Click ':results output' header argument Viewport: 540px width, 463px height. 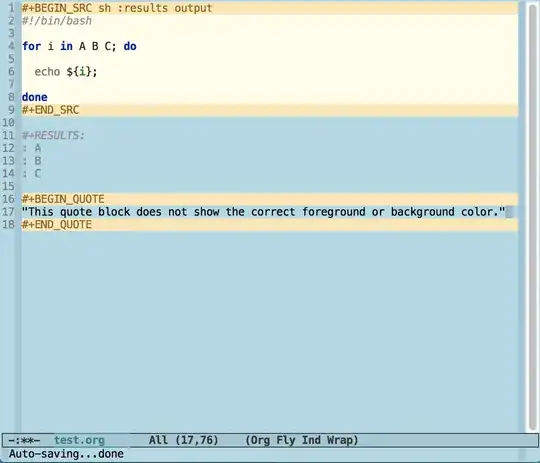[165, 8]
